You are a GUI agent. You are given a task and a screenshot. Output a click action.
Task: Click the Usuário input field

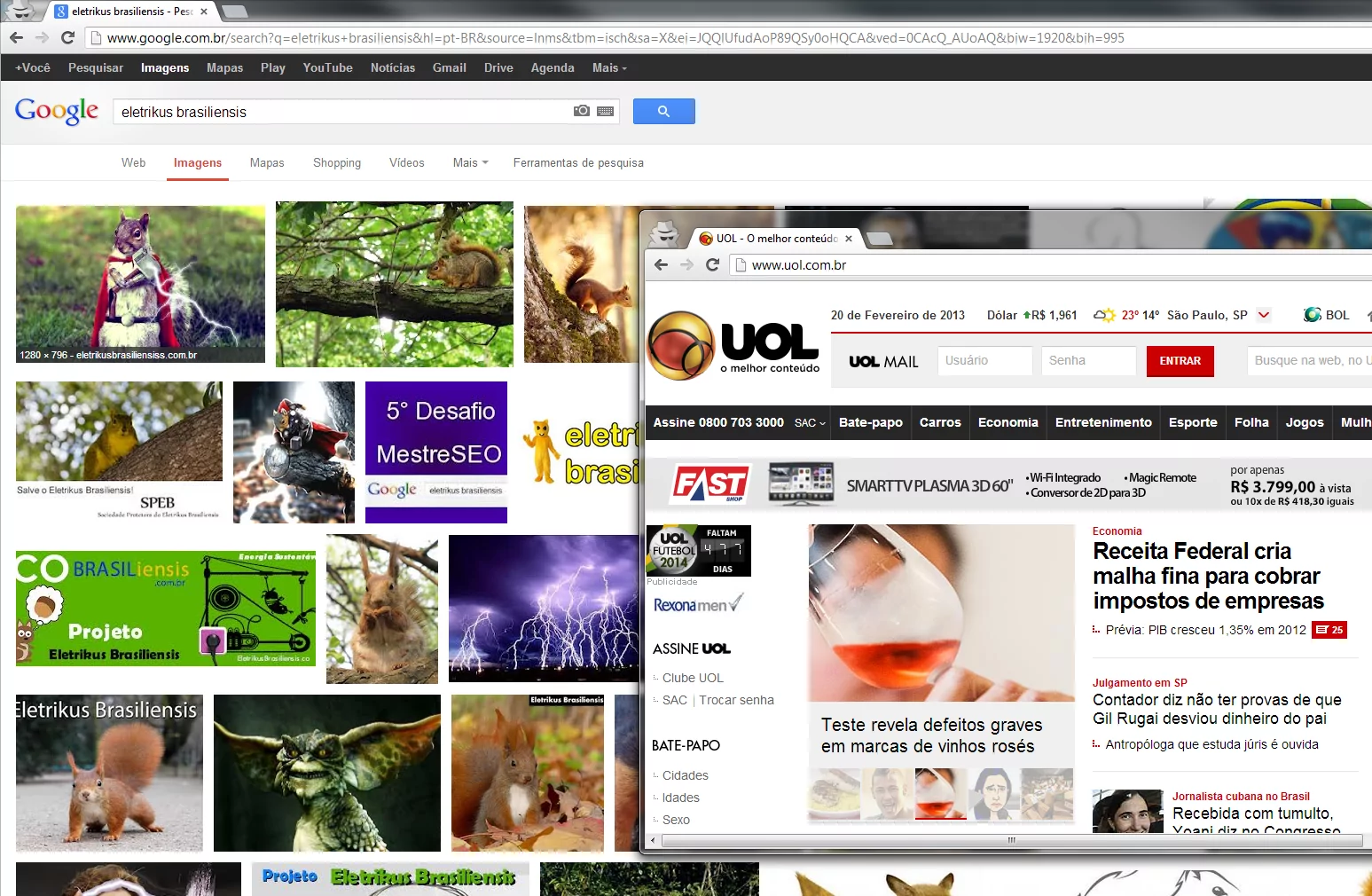click(x=984, y=360)
